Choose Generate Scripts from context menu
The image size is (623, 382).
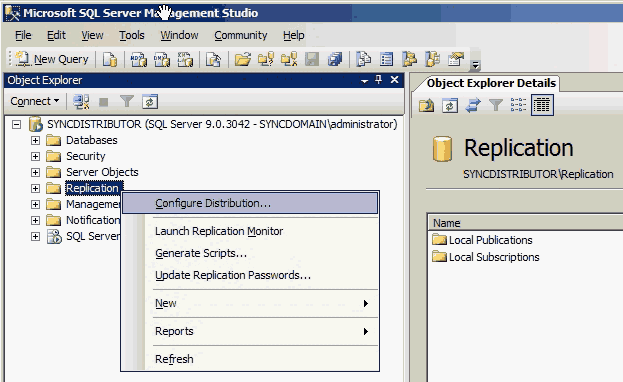250,253
